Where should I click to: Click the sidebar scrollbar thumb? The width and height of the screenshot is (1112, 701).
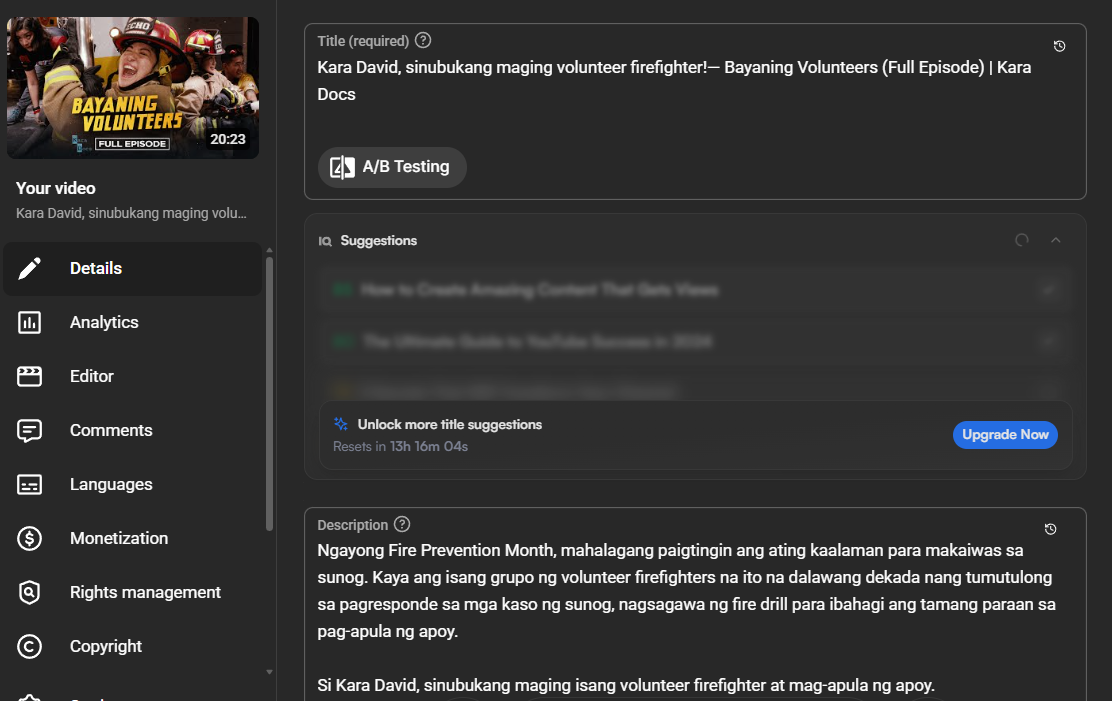click(x=269, y=394)
